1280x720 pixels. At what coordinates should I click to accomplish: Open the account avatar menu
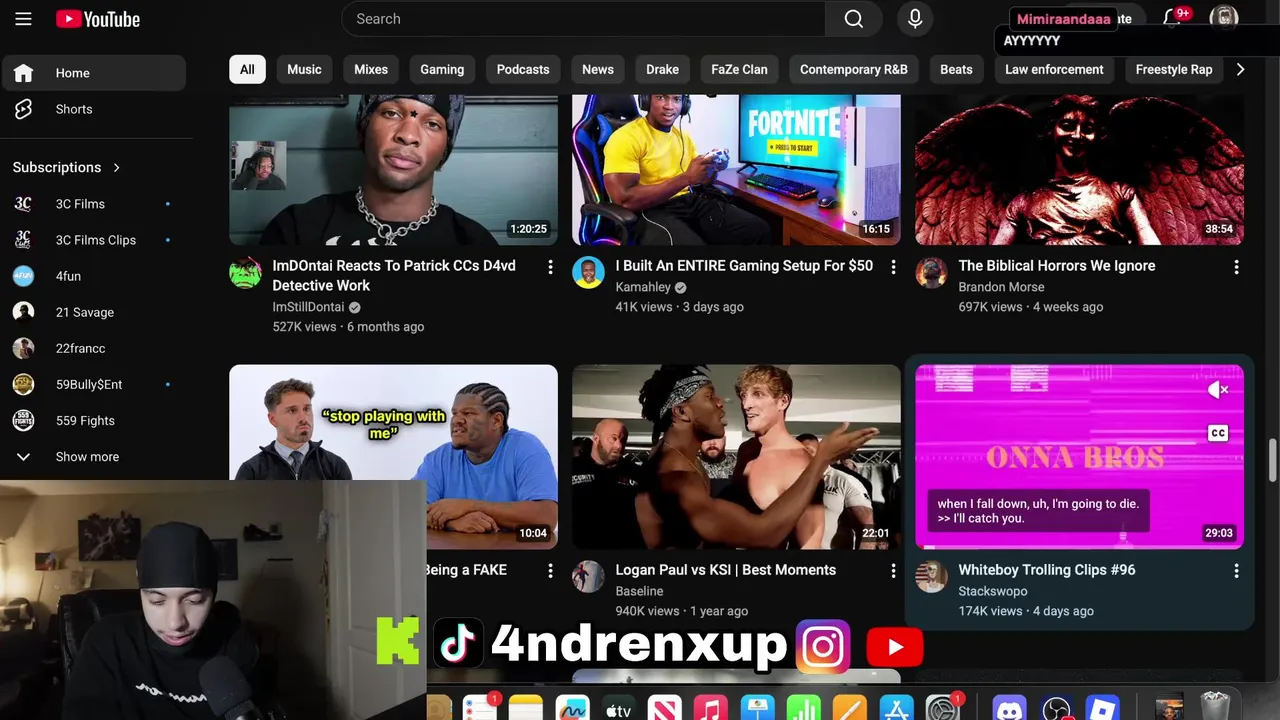(1224, 18)
